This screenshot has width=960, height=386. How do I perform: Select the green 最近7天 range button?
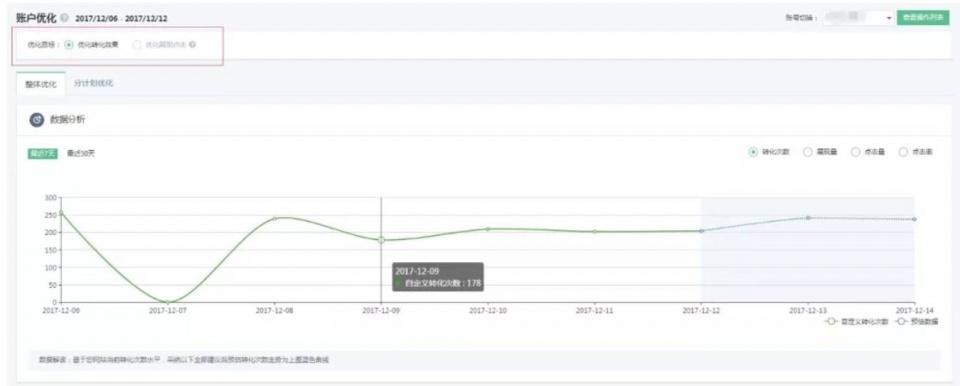coord(42,154)
